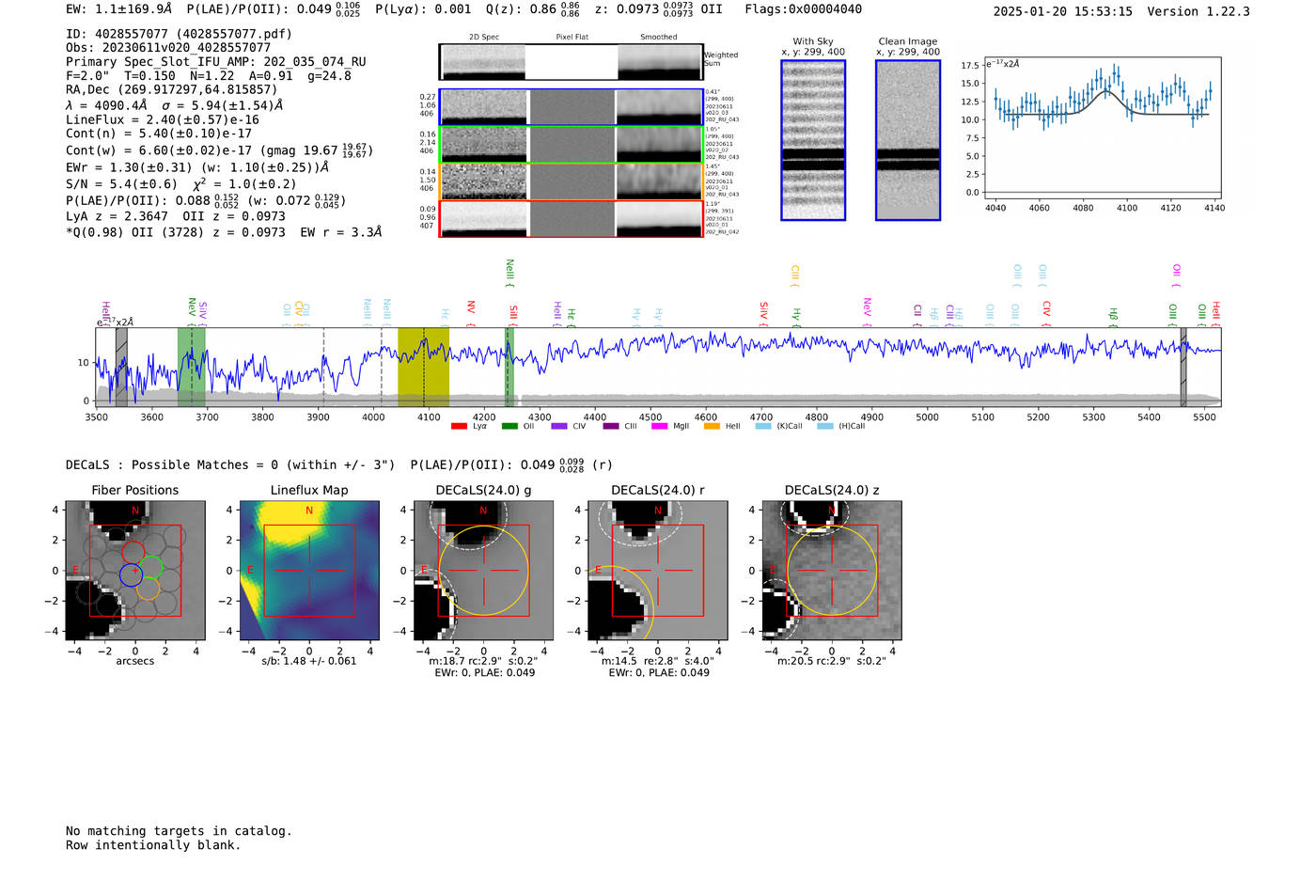Click the Gaussian line fit plot
1316x896 pixels.
(x=1104, y=129)
